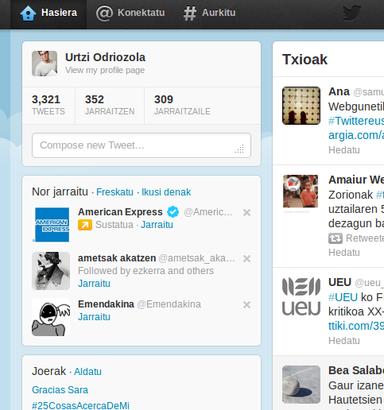Dismiss ametsak akatzen suggestion
384x410 pixels.
tap(247, 259)
